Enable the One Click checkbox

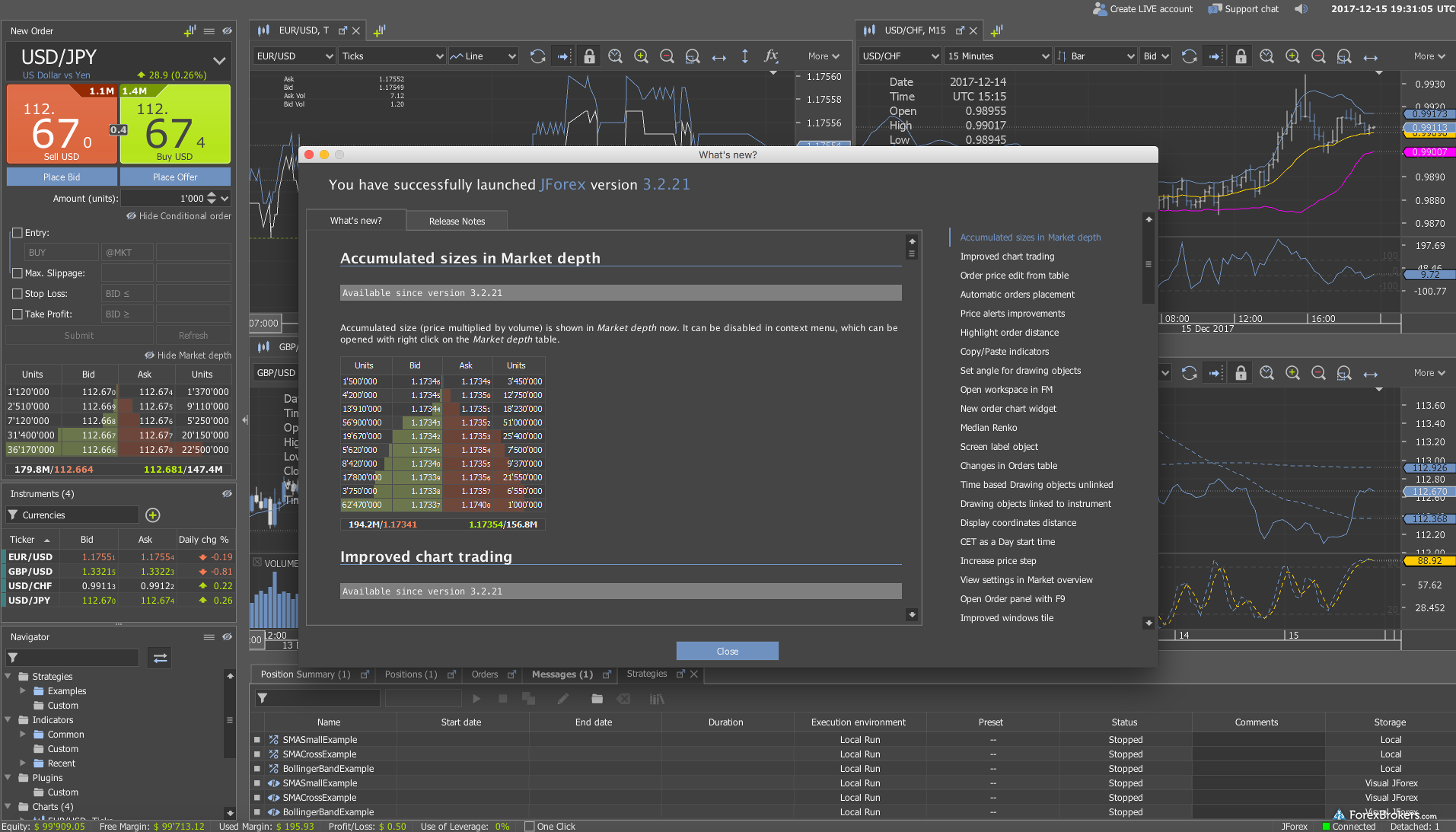tap(530, 827)
